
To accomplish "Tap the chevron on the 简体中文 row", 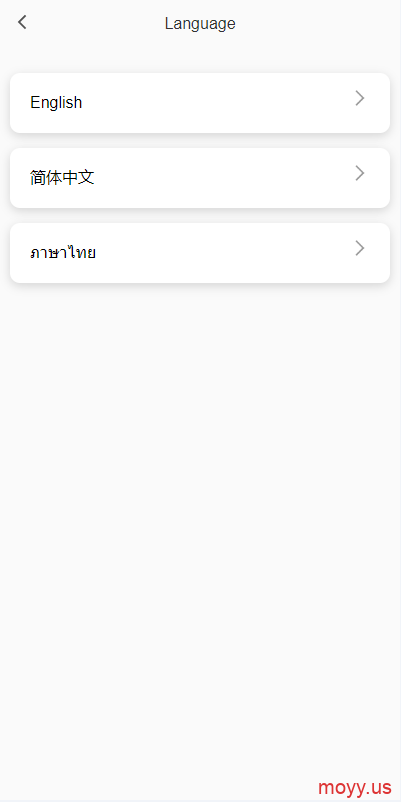I will tap(360, 173).
